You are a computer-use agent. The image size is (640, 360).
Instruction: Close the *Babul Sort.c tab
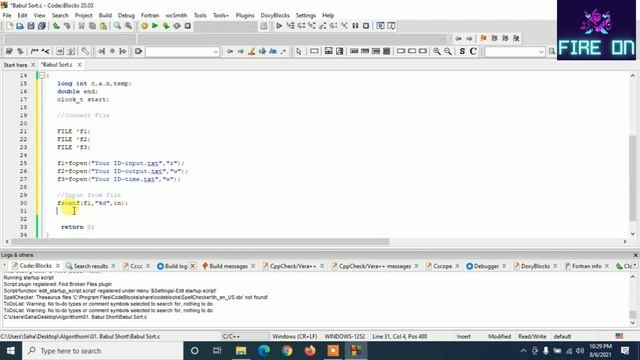point(80,64)
